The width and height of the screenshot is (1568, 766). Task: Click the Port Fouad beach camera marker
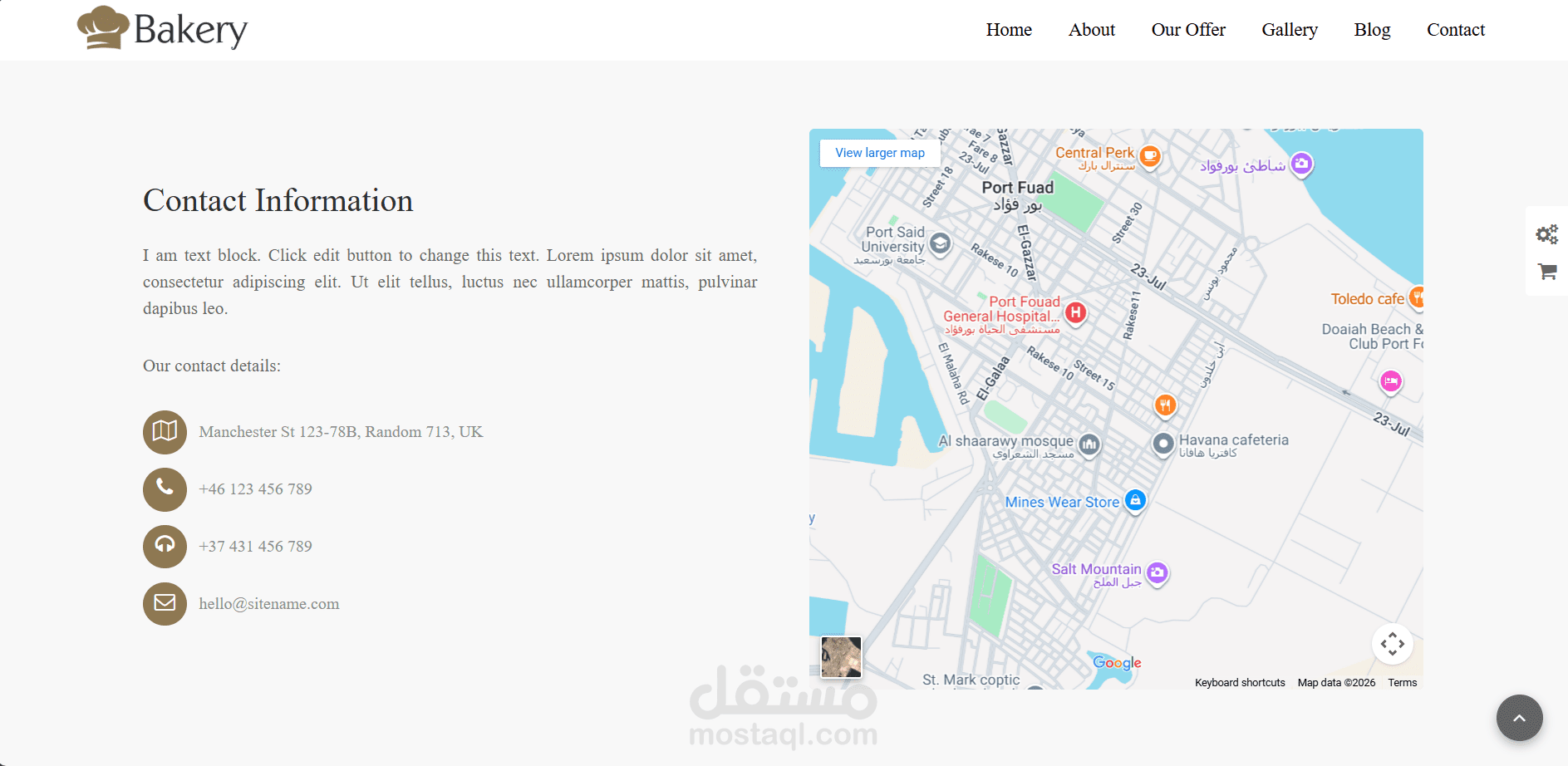tap(1301, 164)
